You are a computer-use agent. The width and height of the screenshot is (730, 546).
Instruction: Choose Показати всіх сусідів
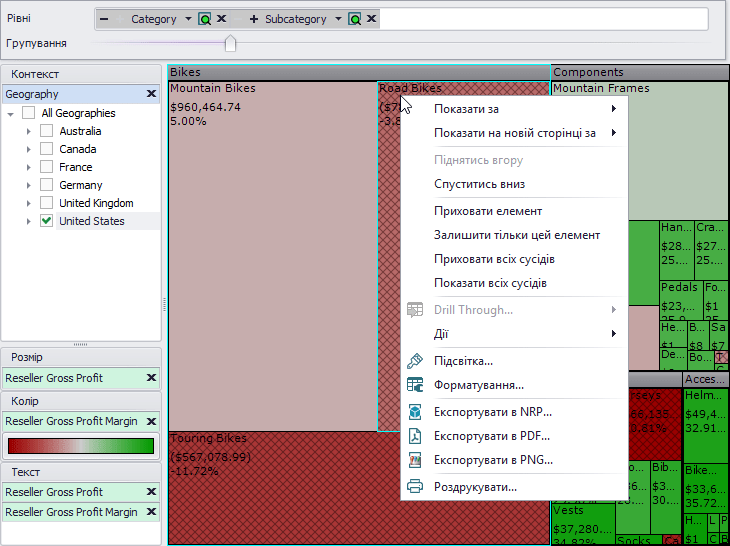pyautogui.click(x=514, y=283)
